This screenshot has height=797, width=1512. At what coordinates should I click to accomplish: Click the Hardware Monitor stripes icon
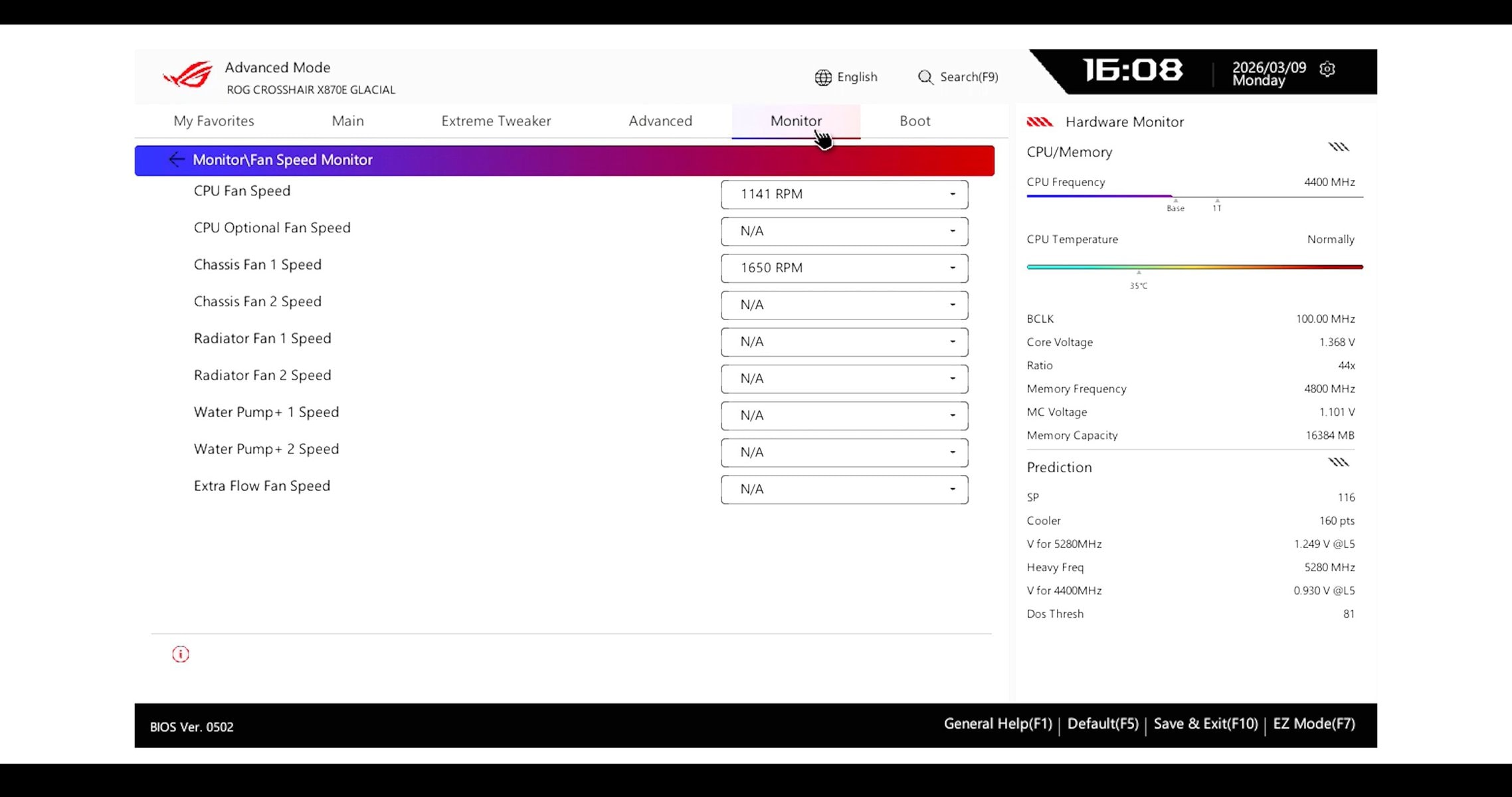[x=1039, y=122]
